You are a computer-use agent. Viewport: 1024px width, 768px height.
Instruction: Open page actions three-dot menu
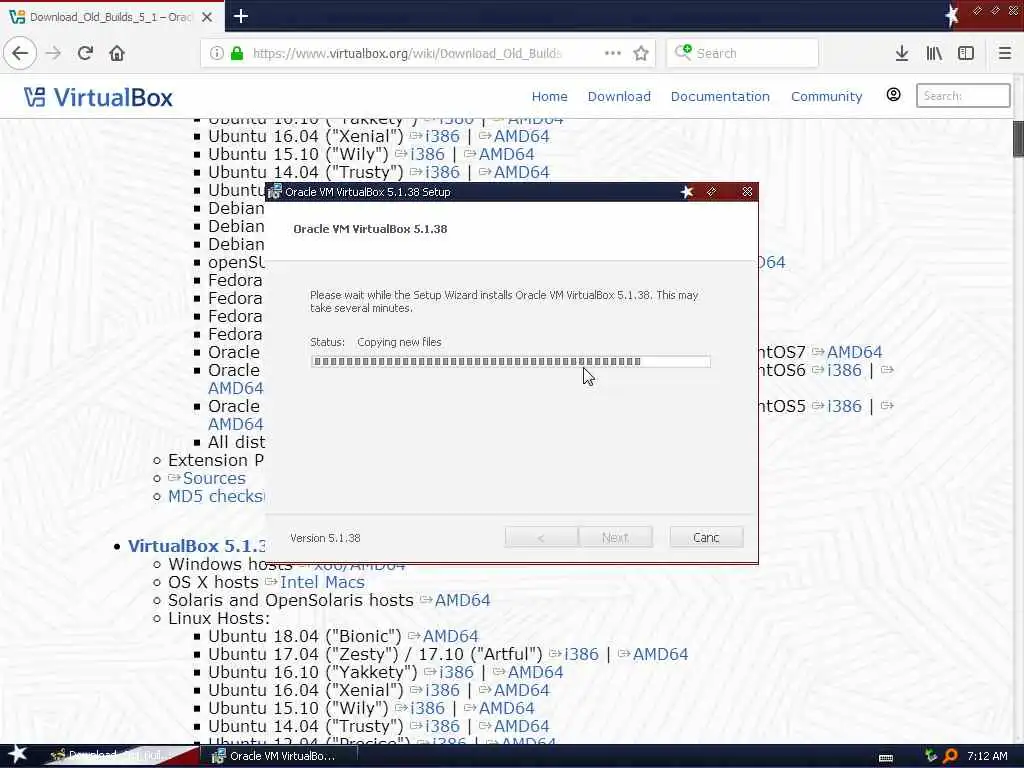(x=613, y=53)
